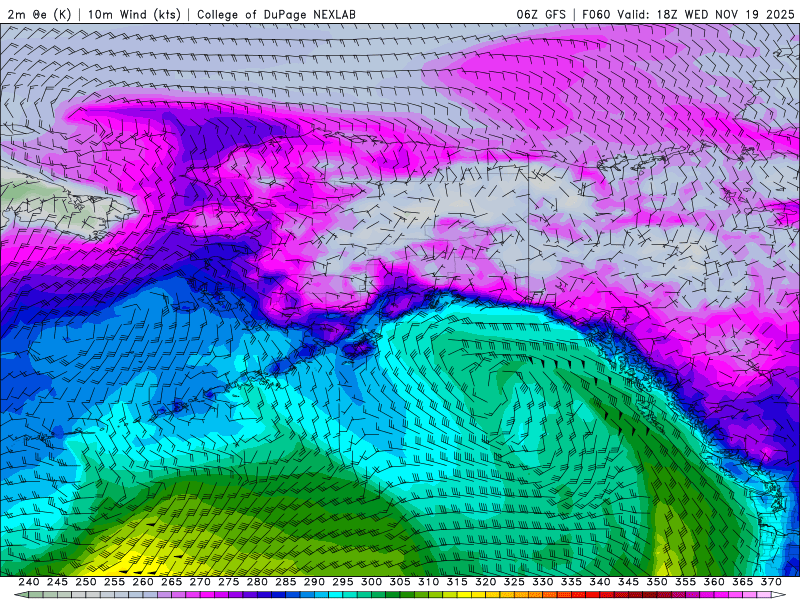The image size is (800, 600).
Task: Click the 265 value on the color scale
Action: click(171, 582)
